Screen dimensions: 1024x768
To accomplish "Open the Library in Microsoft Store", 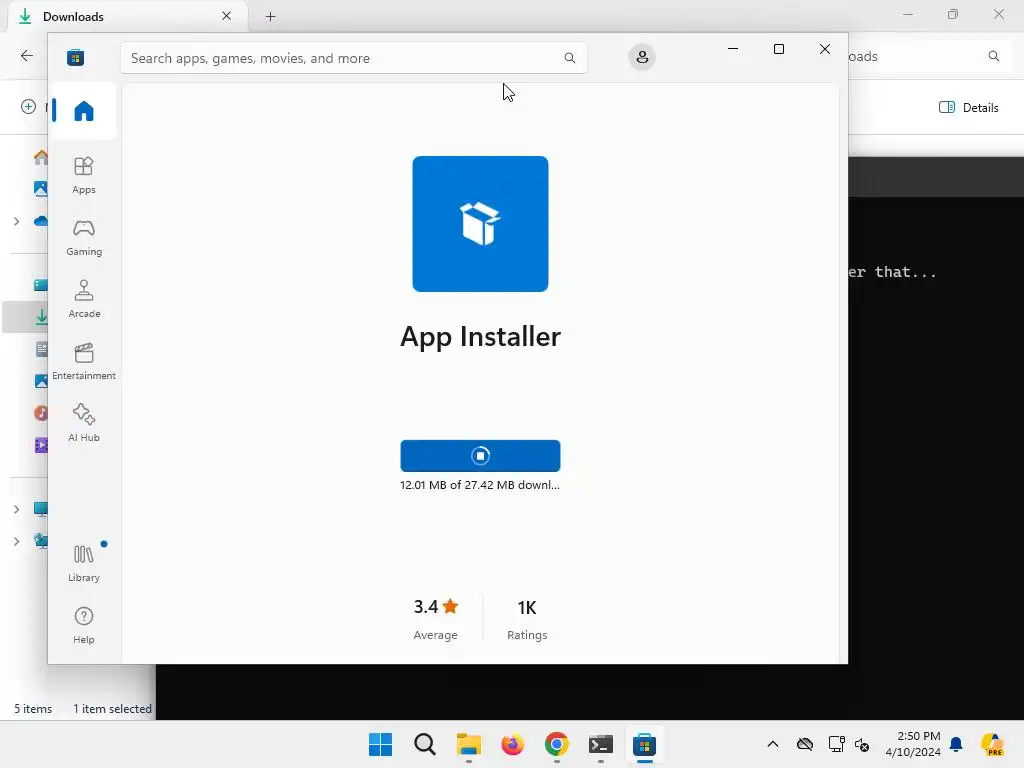I will tap(84, 563).
